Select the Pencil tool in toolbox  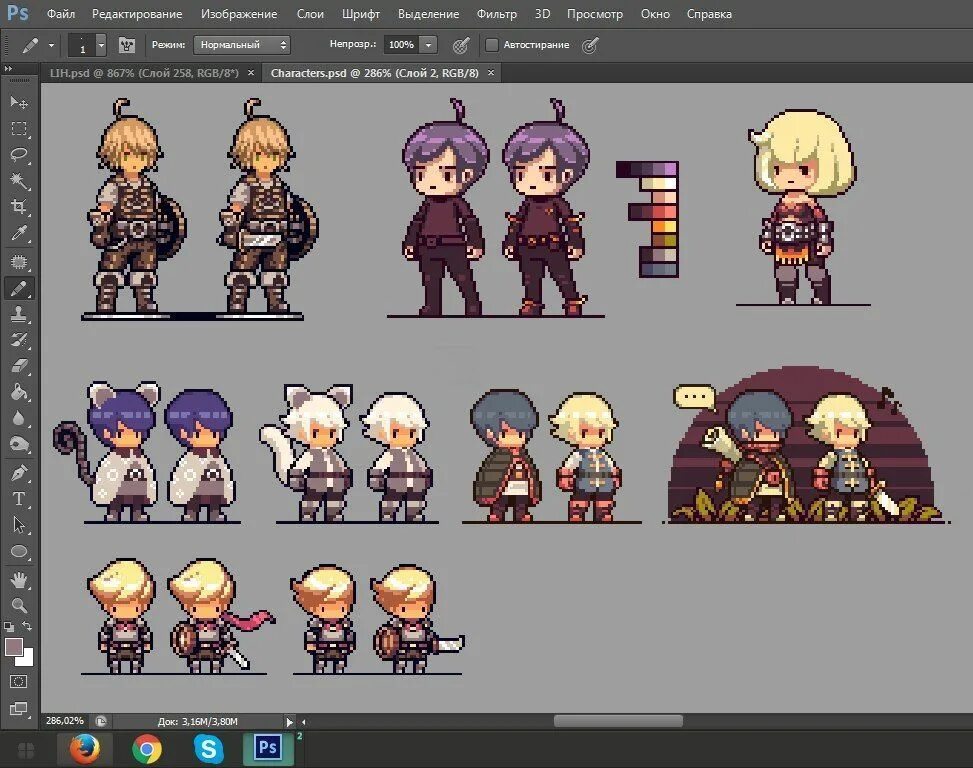click(19, 288)
